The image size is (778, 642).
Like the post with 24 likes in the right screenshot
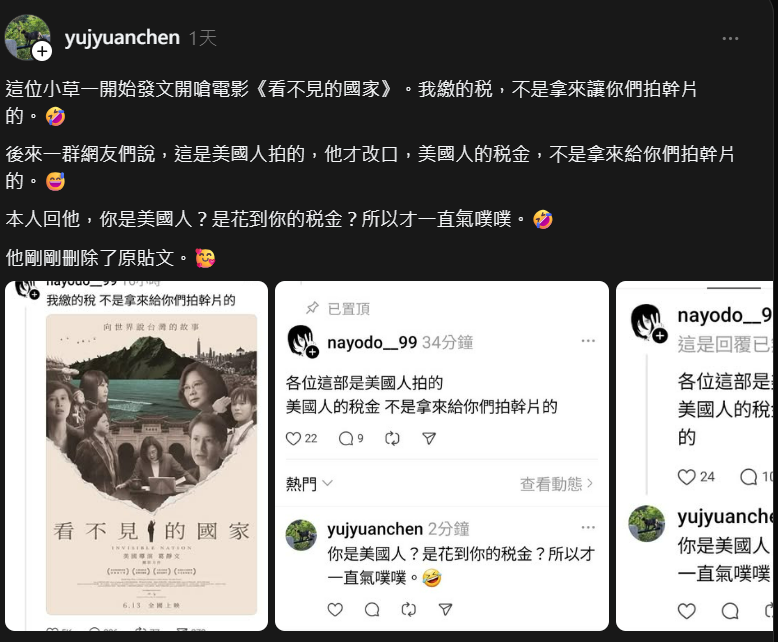(x=686, y=477)
